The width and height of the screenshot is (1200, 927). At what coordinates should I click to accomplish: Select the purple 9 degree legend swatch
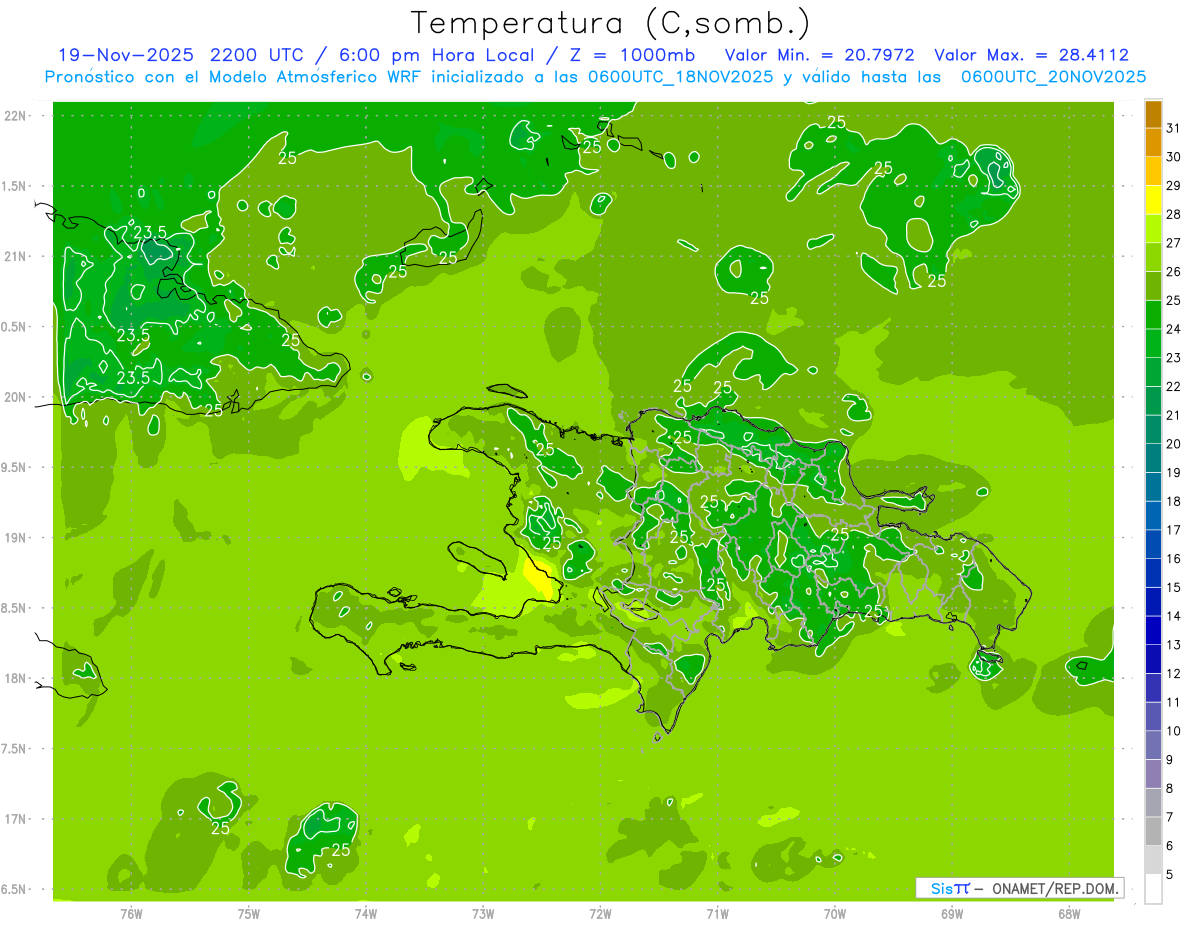[1153, 774]
